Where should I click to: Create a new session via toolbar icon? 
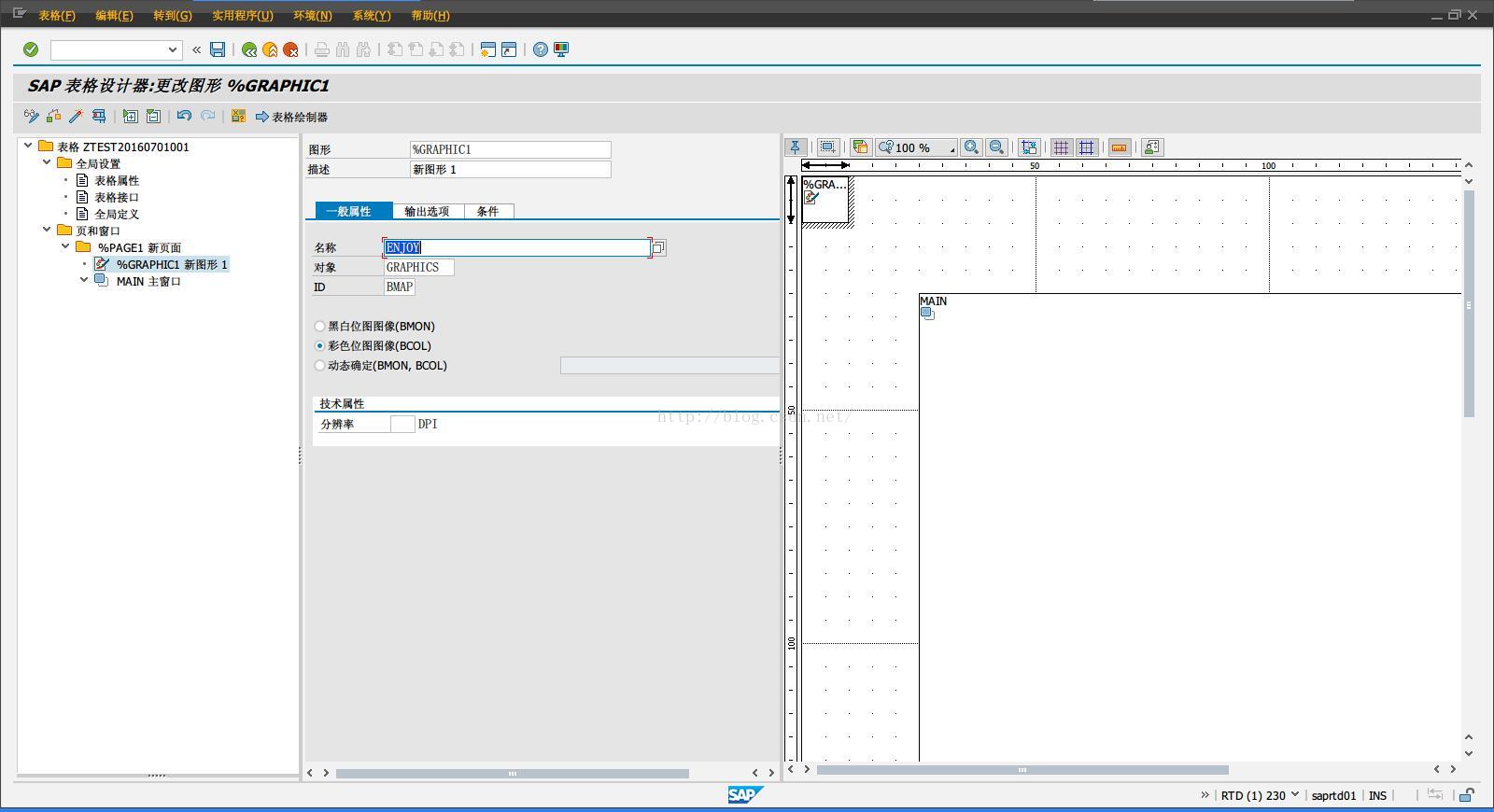[487, 49]
